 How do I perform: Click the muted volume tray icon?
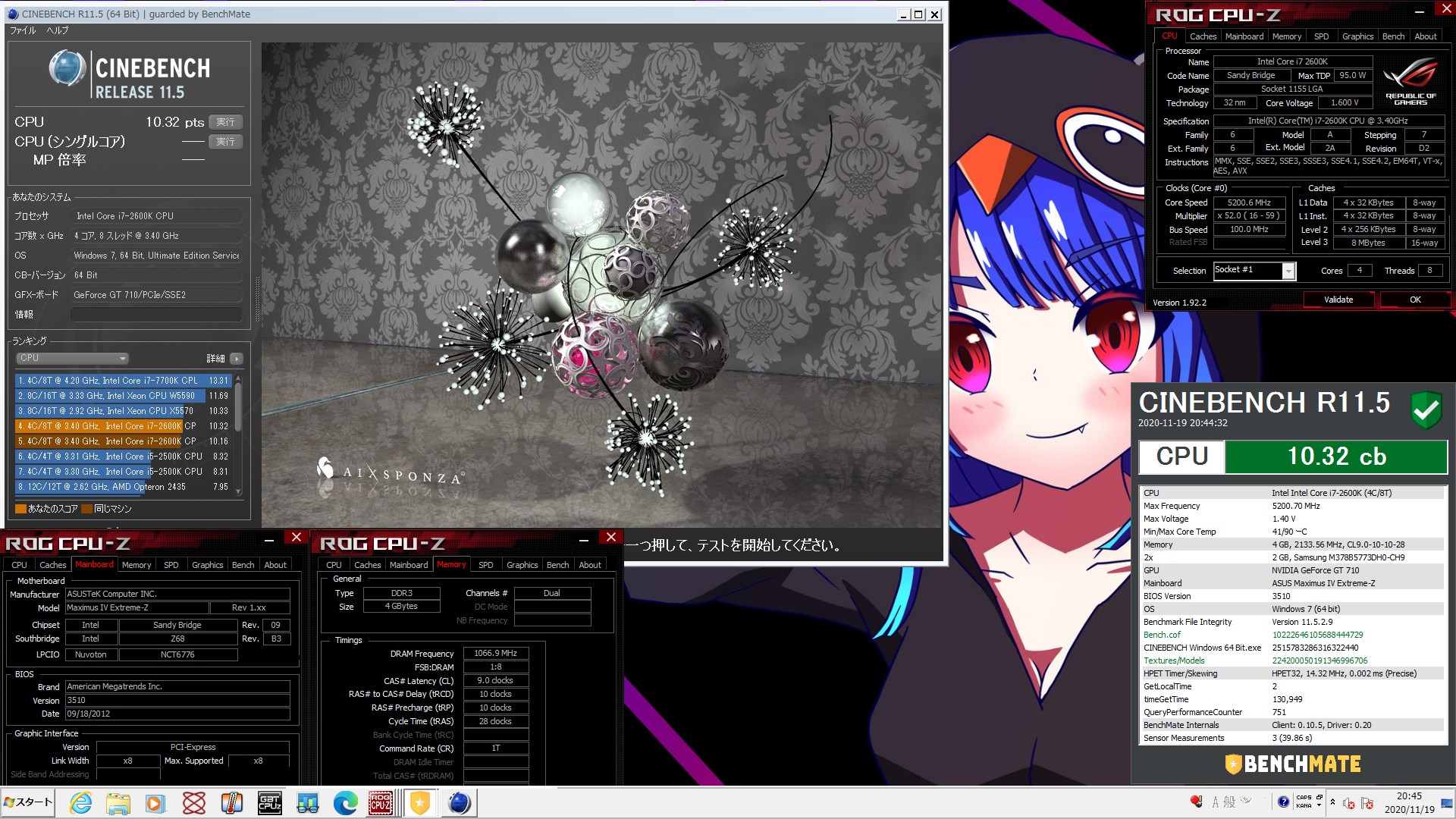[1349, 803]
